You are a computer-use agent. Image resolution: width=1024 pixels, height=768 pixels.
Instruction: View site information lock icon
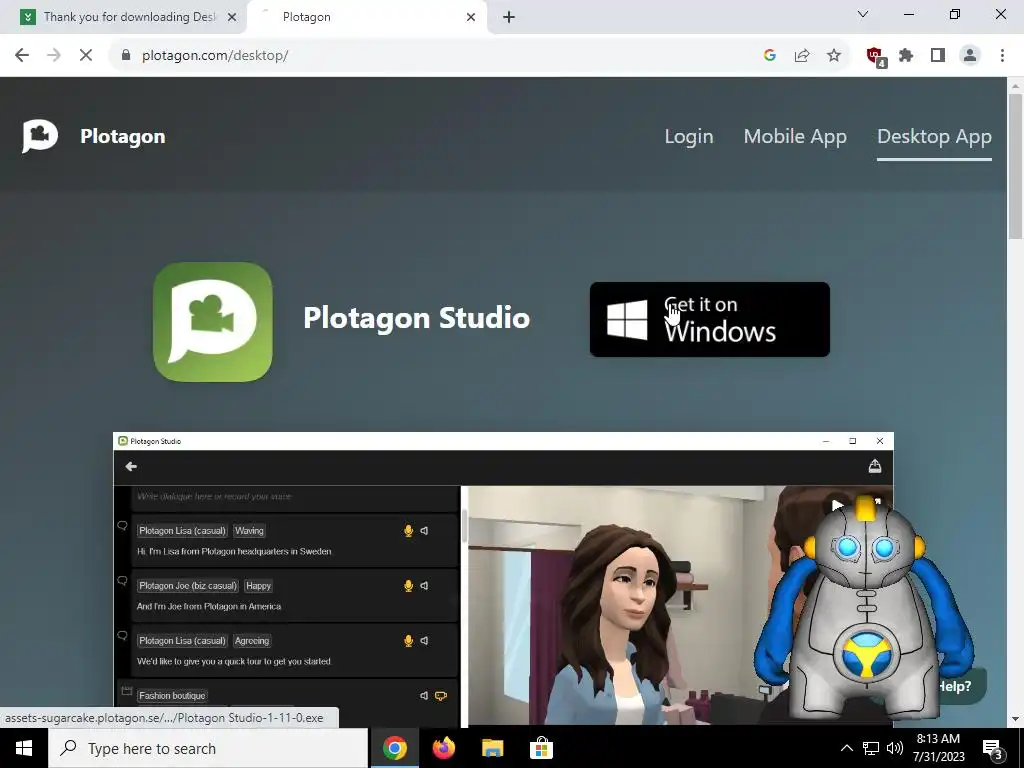tap(126, 56)
